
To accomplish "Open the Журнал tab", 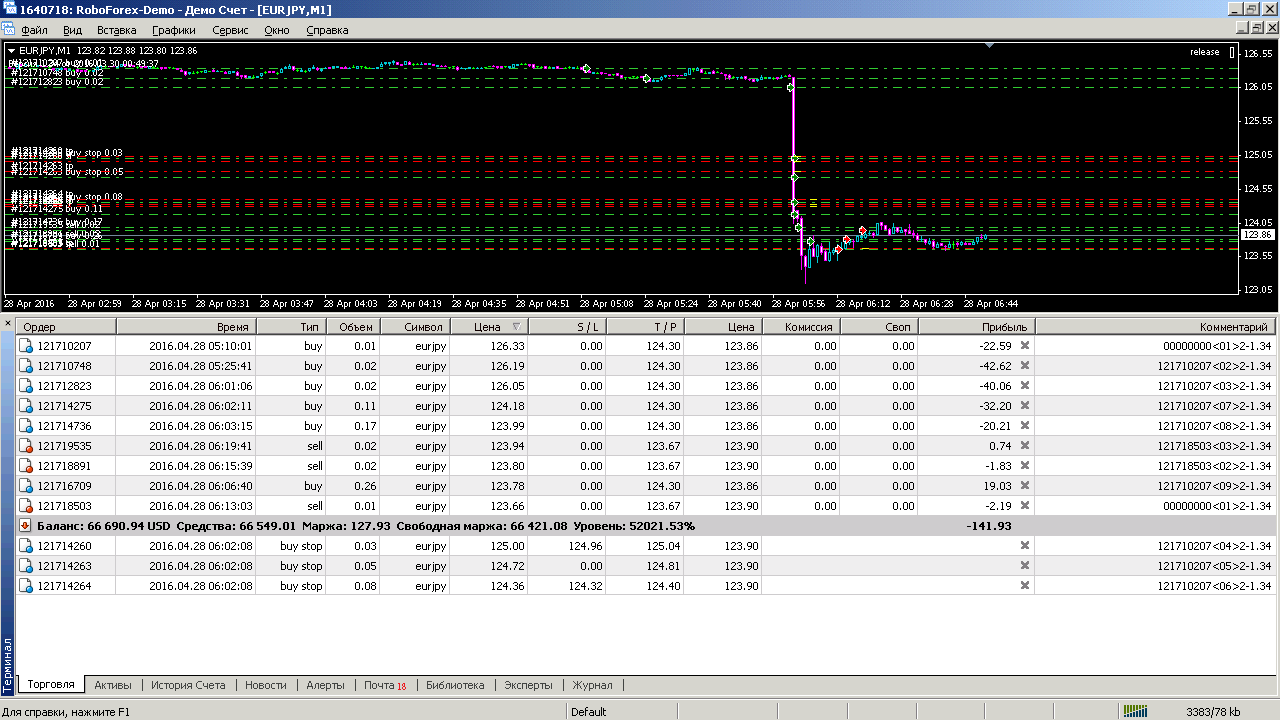I will [592, 685].
